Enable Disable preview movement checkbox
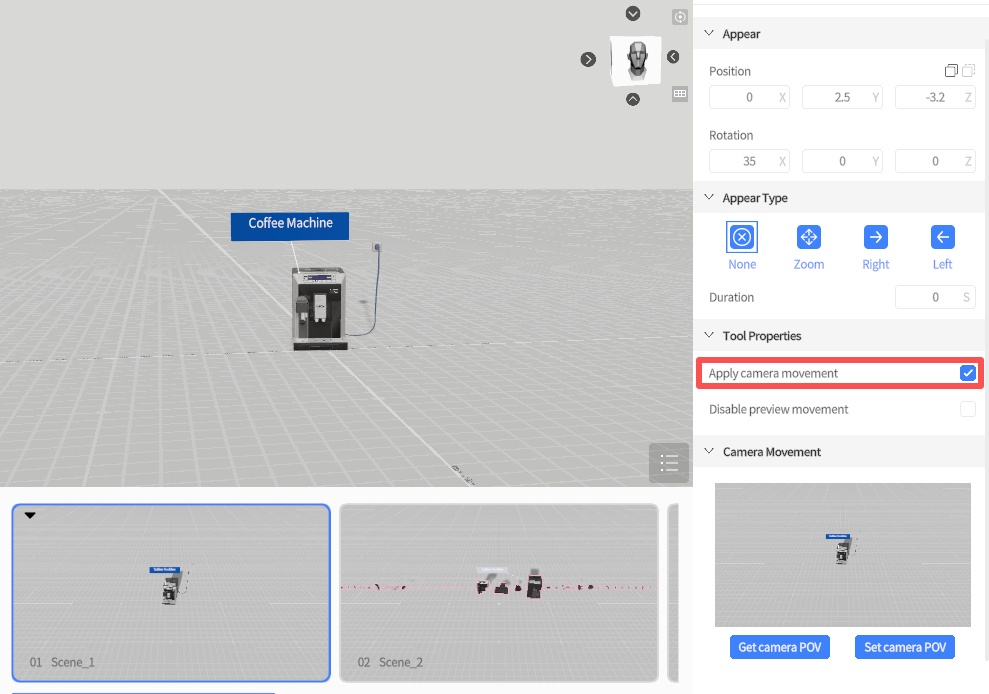 tap(967, 409)
